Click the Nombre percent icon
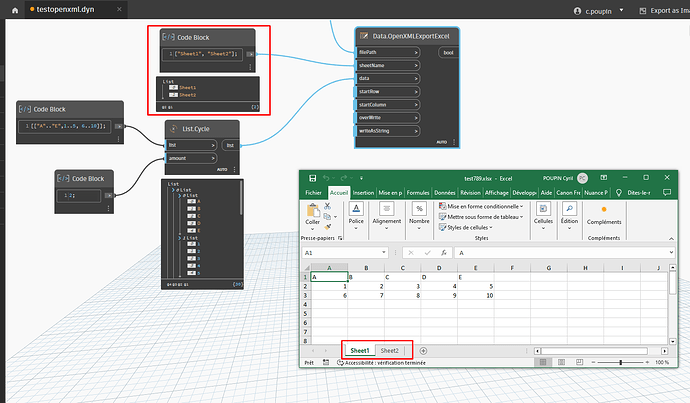The image size is (690, 403). pyautogui.click(x=418, y=210)
